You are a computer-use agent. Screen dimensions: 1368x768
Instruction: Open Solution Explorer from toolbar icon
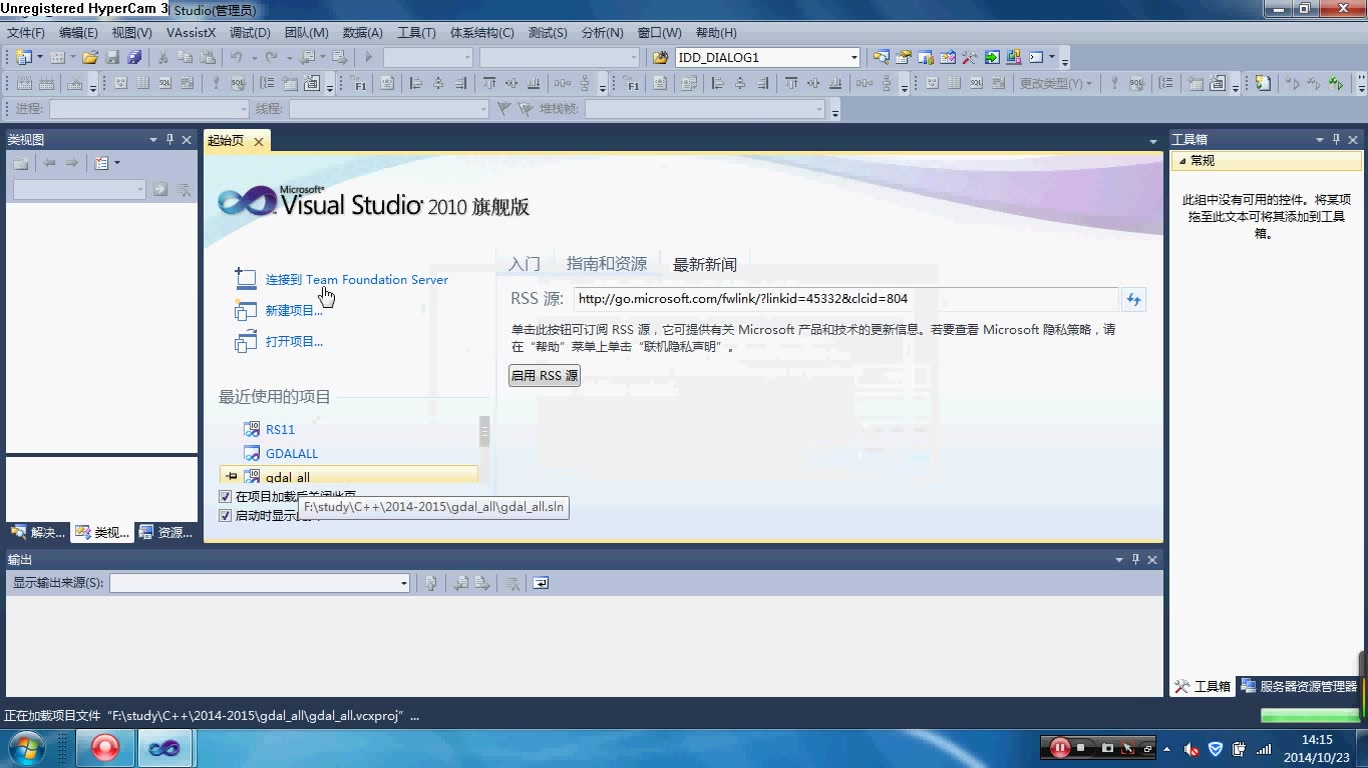click(x=881, y=57)
